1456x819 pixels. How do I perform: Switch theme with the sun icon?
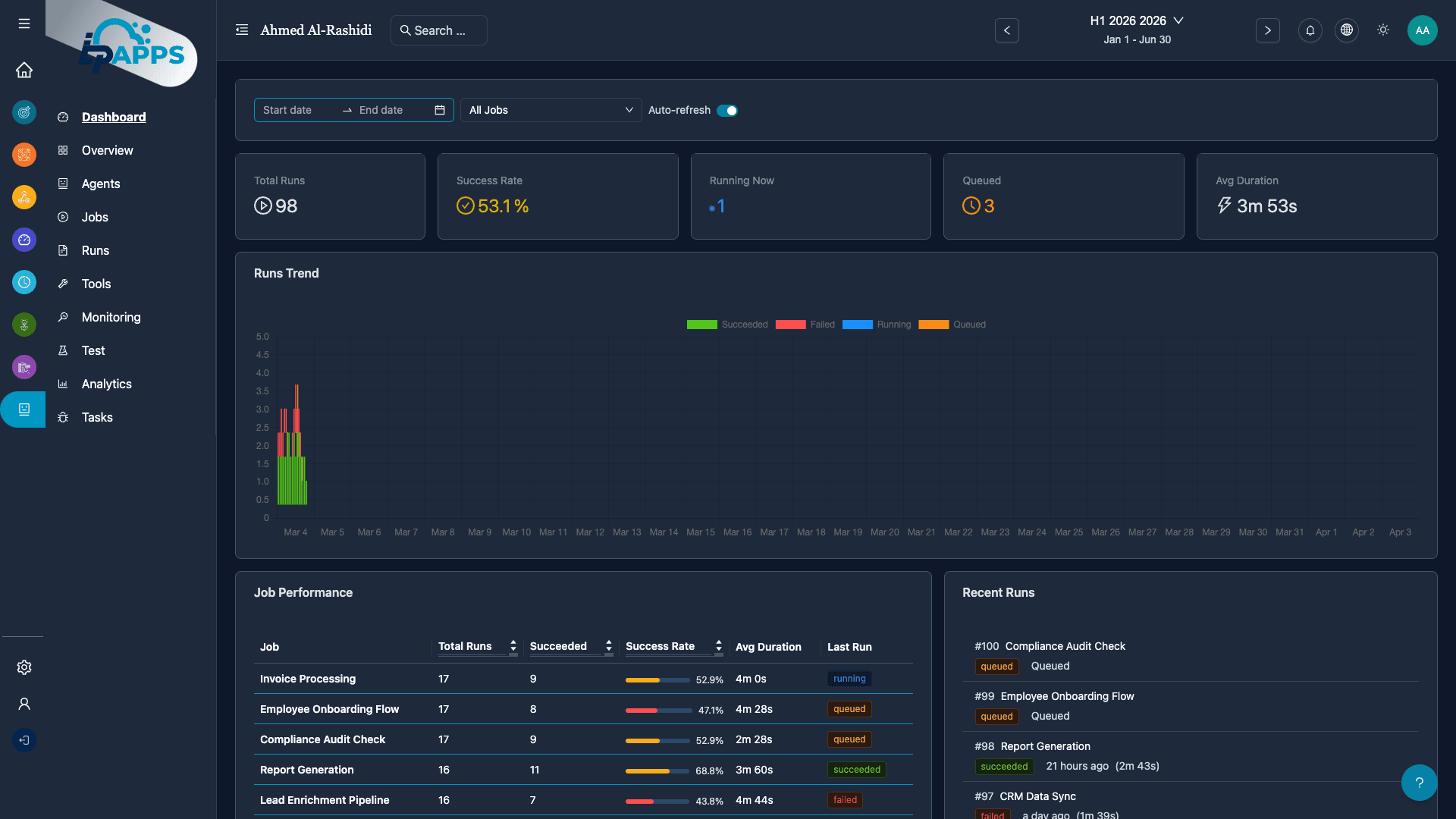tap(1382, 30)
